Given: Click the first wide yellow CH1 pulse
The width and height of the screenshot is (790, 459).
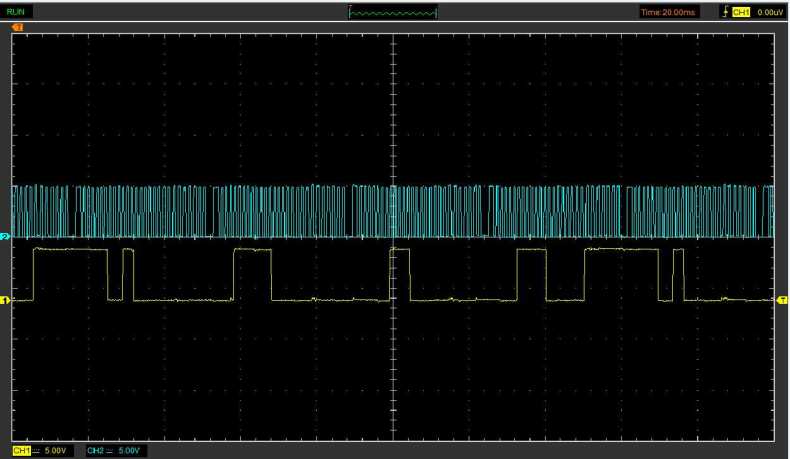Looking at the screenshot, I should (x=70, y=249).
